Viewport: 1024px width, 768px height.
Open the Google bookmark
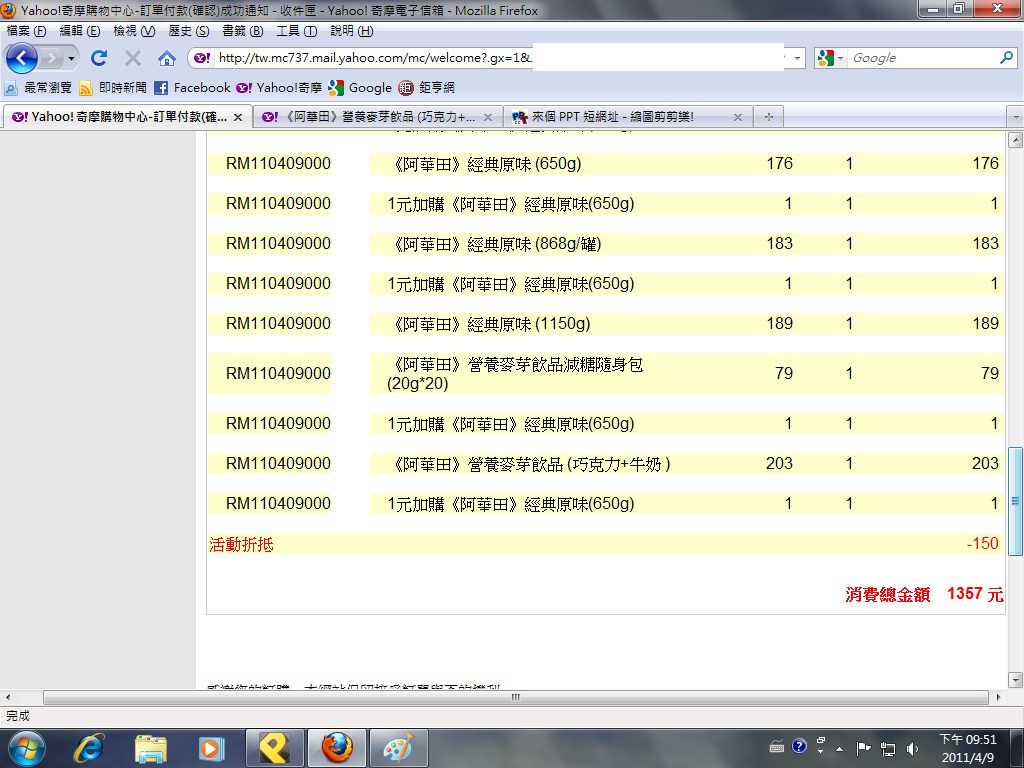click(360, 88)
